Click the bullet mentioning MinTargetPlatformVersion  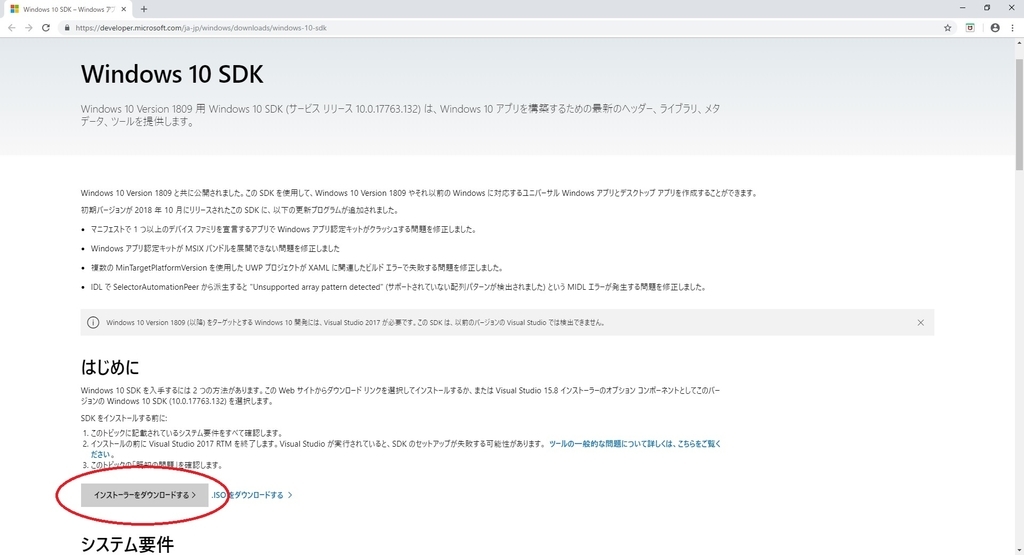click(296, 268)
